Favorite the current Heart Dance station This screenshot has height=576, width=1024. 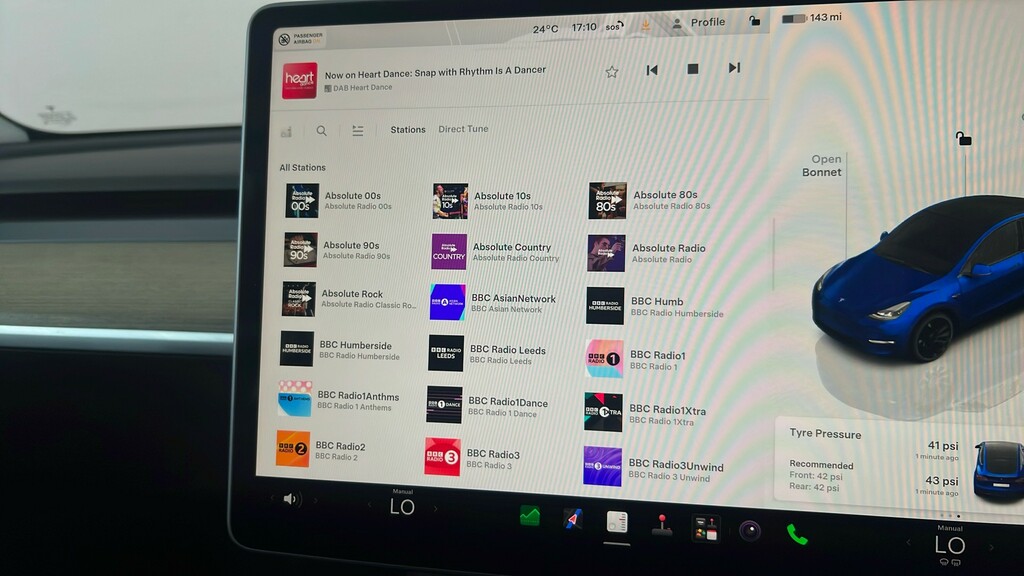[x=611, y=72]
